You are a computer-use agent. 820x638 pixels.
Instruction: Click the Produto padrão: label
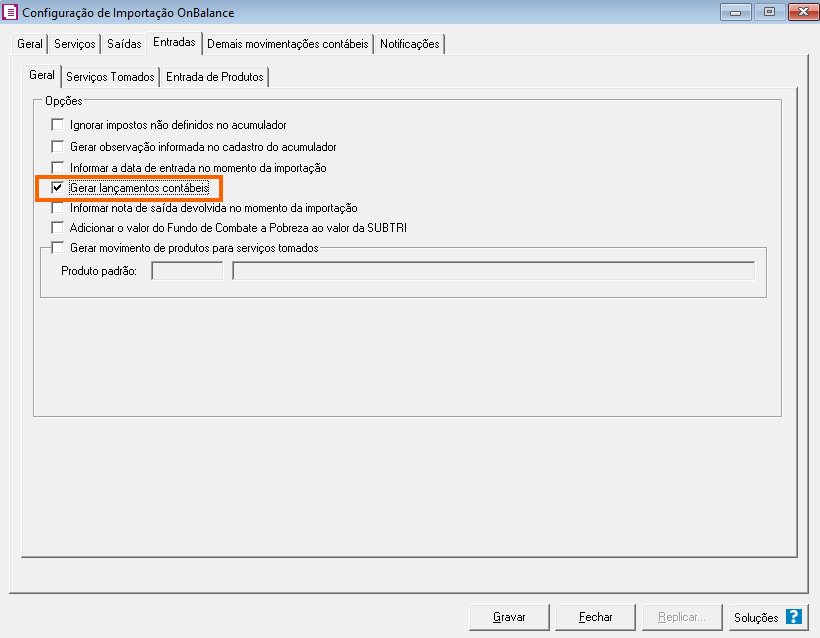(99, 271)
